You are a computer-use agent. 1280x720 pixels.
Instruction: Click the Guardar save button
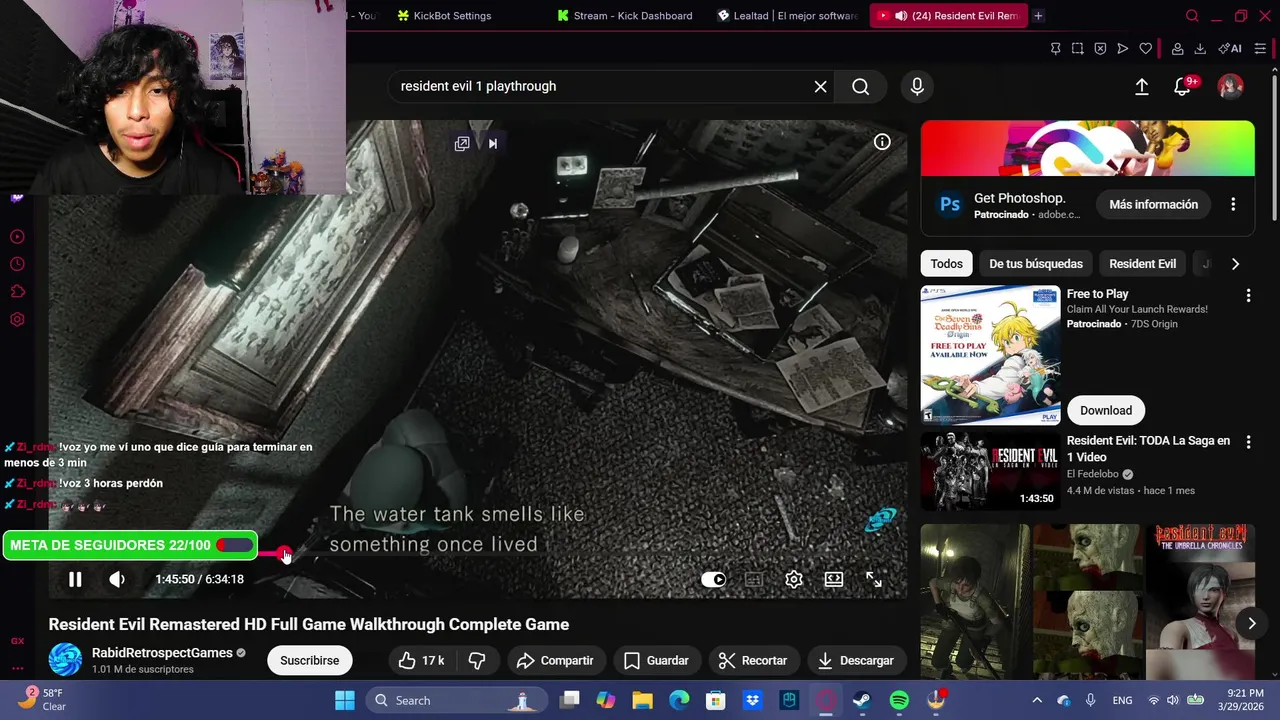656,660
